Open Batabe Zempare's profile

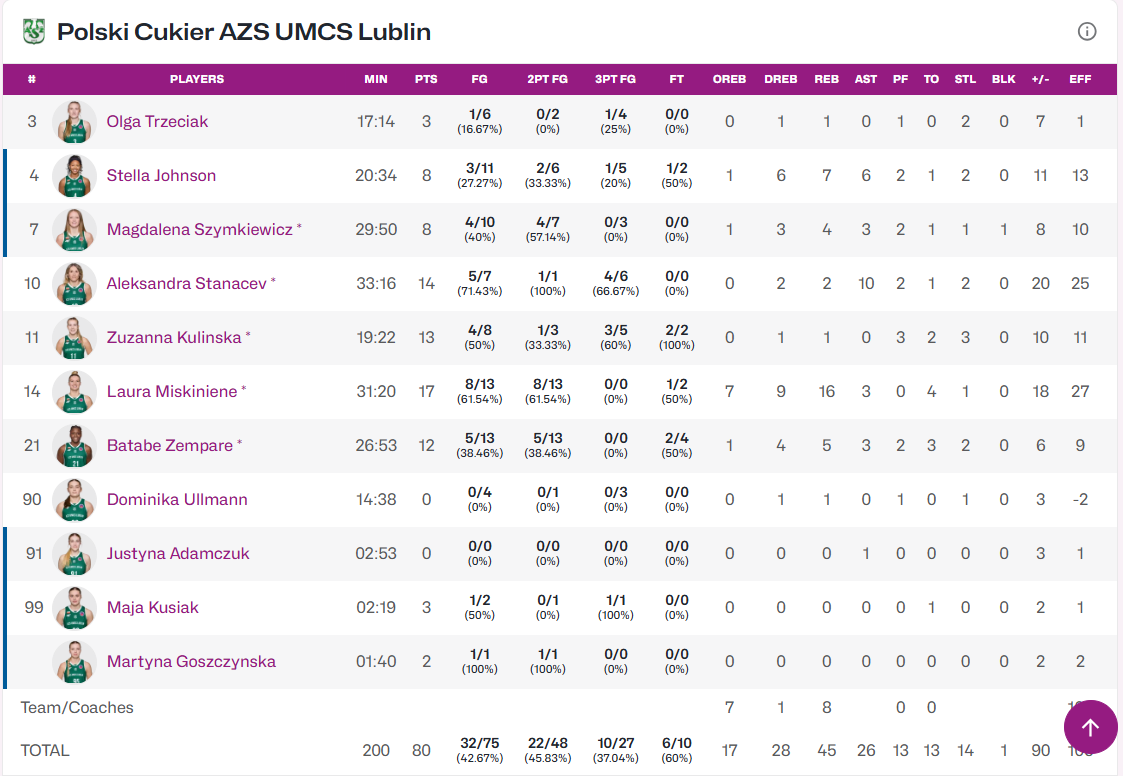tap(170, 446)
